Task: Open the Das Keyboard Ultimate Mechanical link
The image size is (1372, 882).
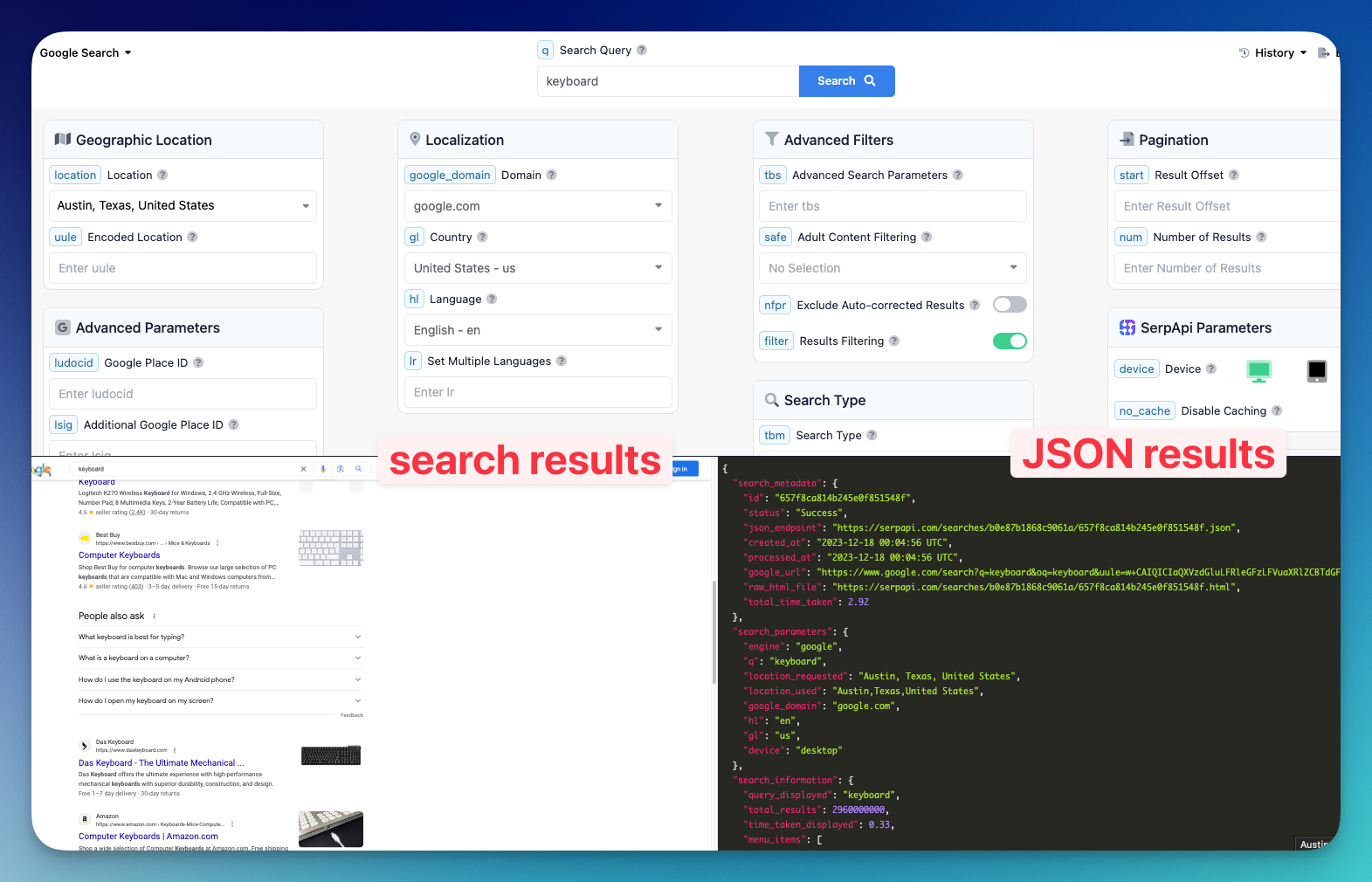Action: point(162,763)
